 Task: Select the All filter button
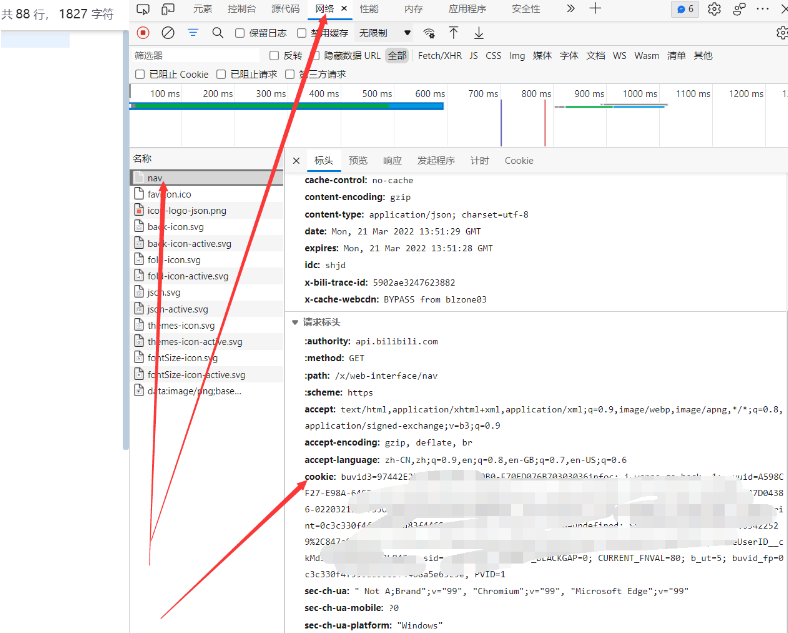tap(397, 56)
